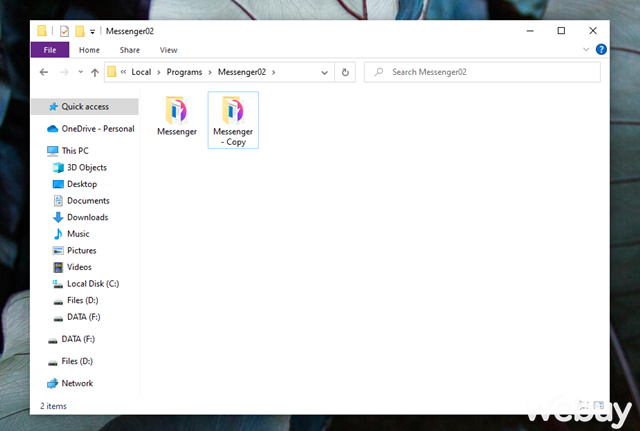Click the Local Disk (C:) drive icon
This screenshot has height=431, width=640.
[58, 284]
